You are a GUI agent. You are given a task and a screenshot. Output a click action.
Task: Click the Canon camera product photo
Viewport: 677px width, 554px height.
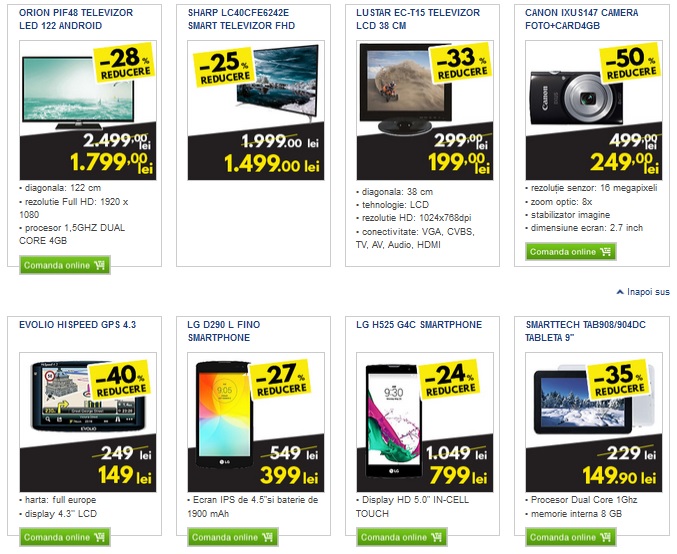pos(576,98)
